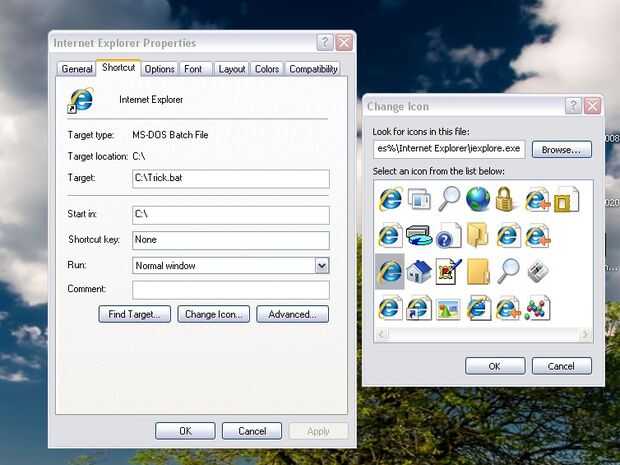Choose the gold picture-frame page icon

[x=566, y=199]
